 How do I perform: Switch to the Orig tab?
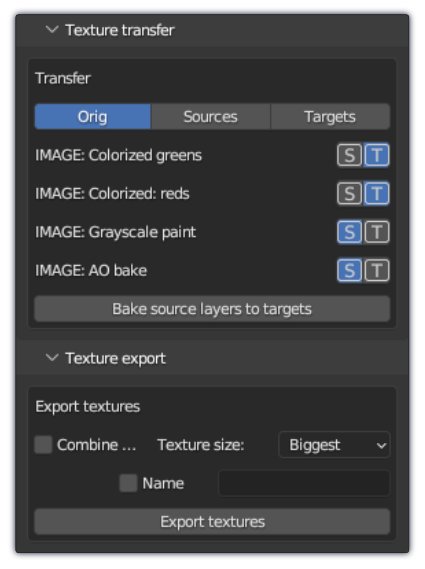click(x=93, y=117)
